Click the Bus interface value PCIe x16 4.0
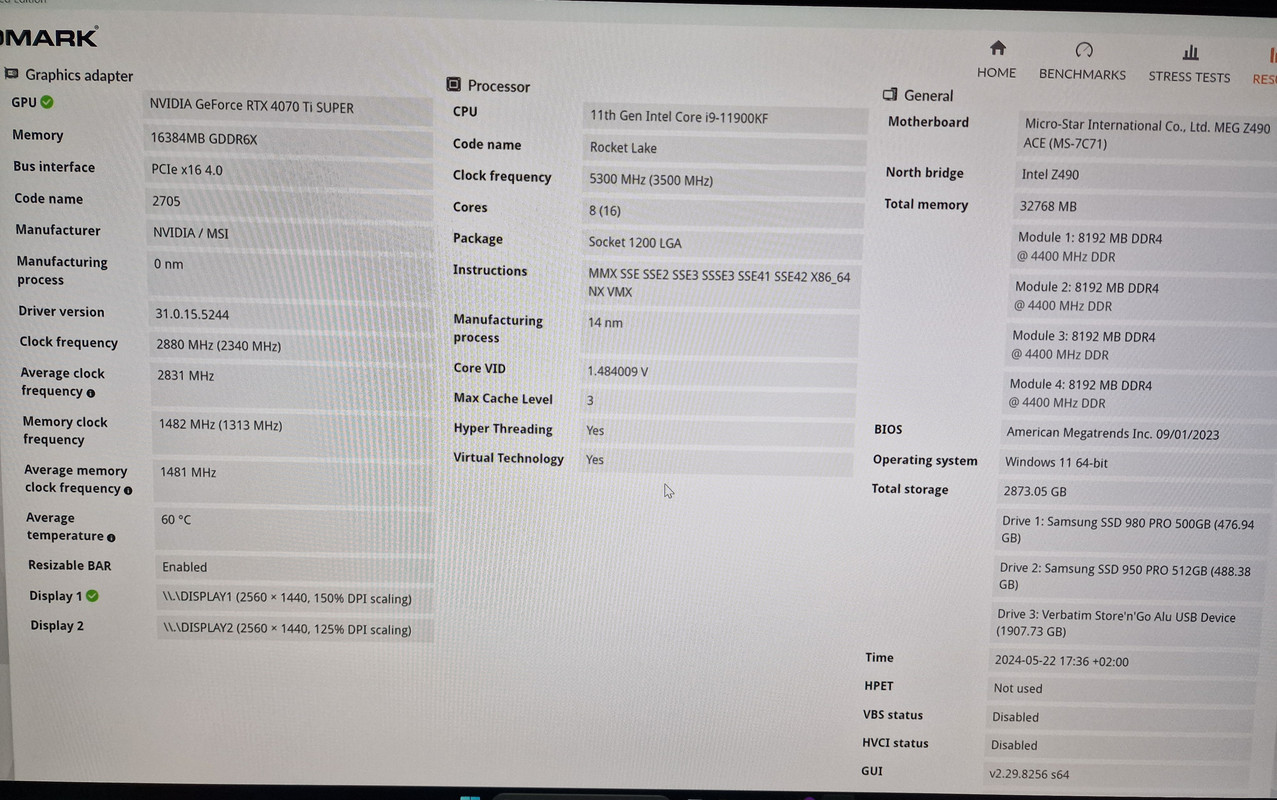 (x=187, y=170)
